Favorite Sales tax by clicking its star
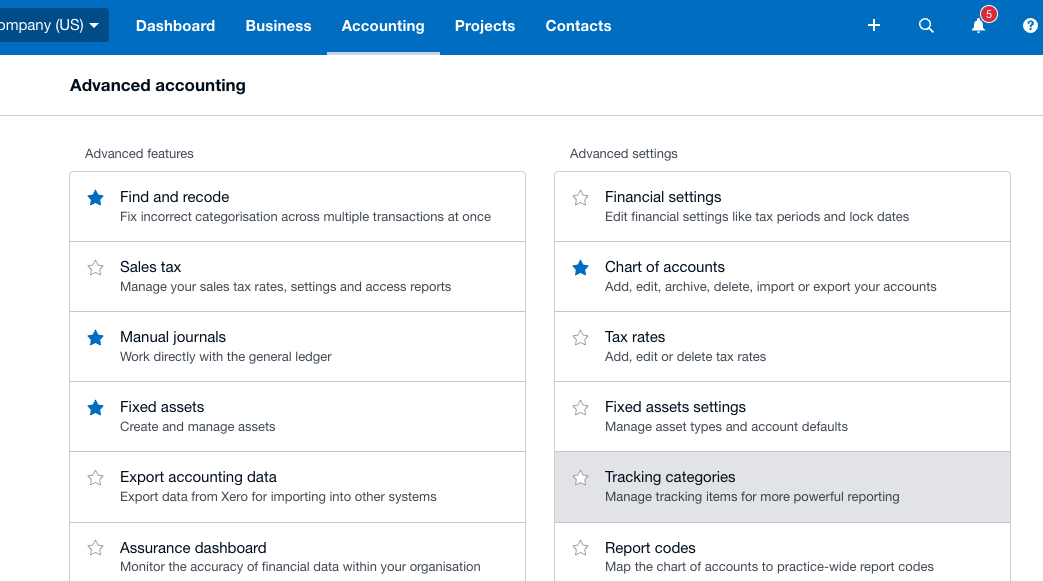The height and width of the screenshot is (581, 1043). pos(95,268)
